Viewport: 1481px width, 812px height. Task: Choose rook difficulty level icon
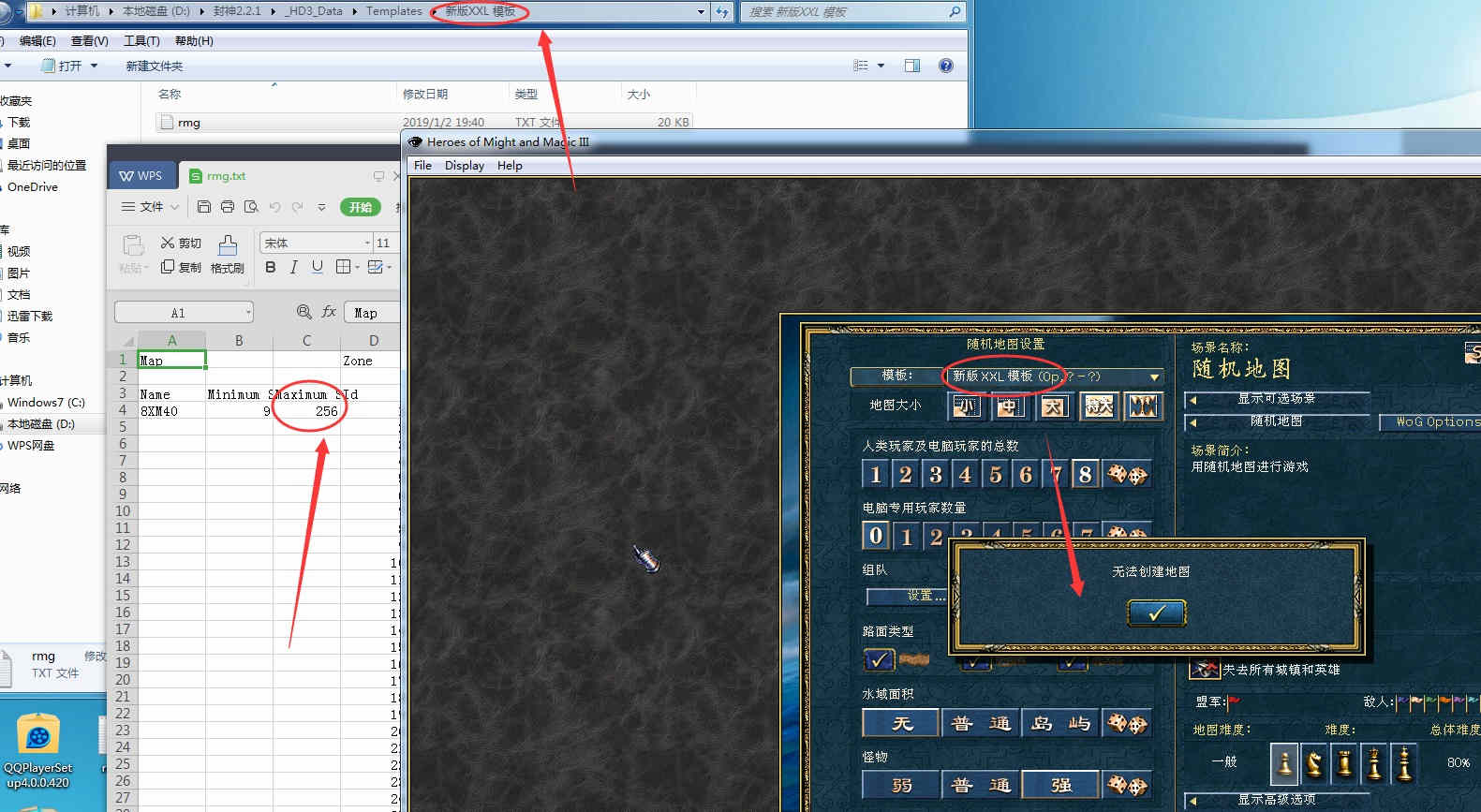(x=1344, y=763)
